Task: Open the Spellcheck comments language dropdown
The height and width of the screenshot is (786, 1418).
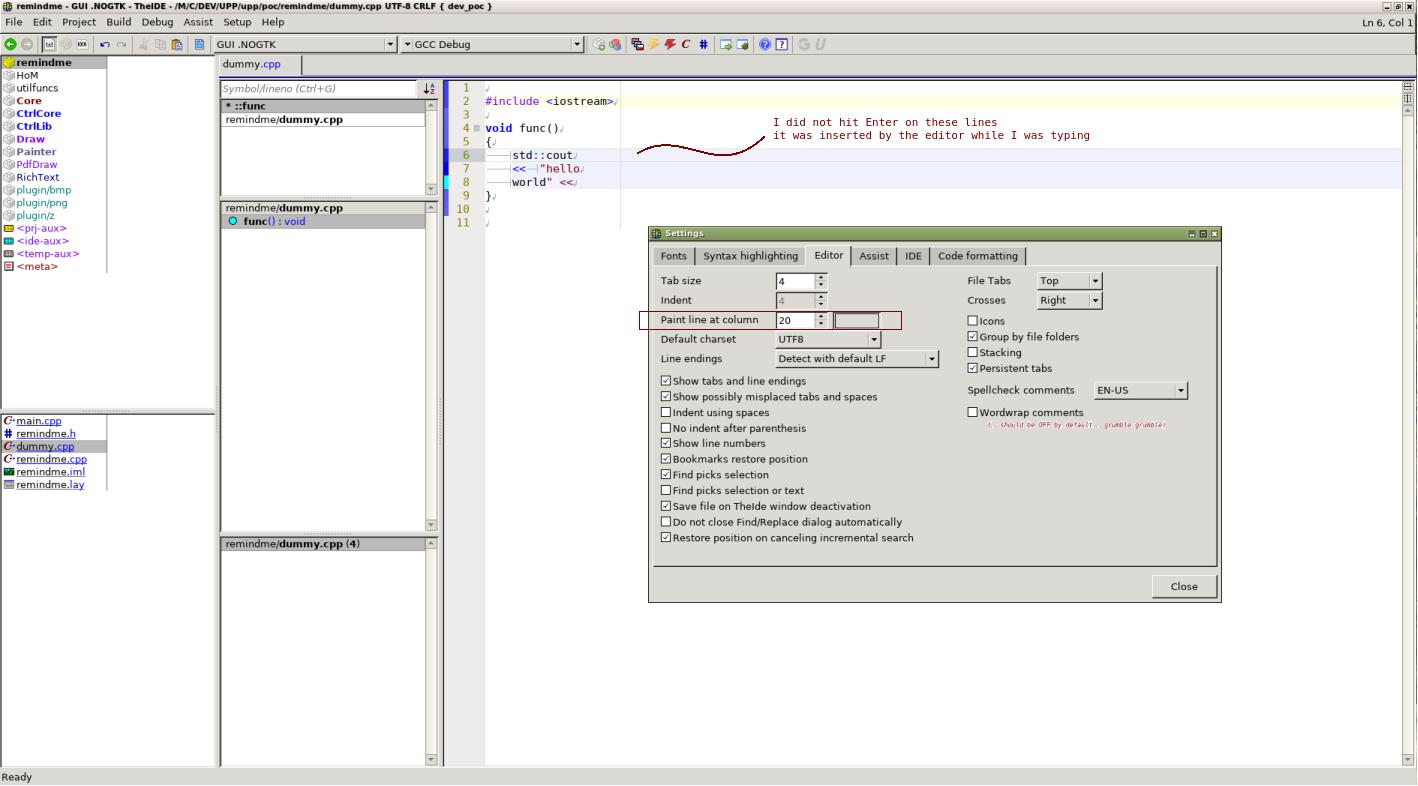Action: tap(1181, 391)
